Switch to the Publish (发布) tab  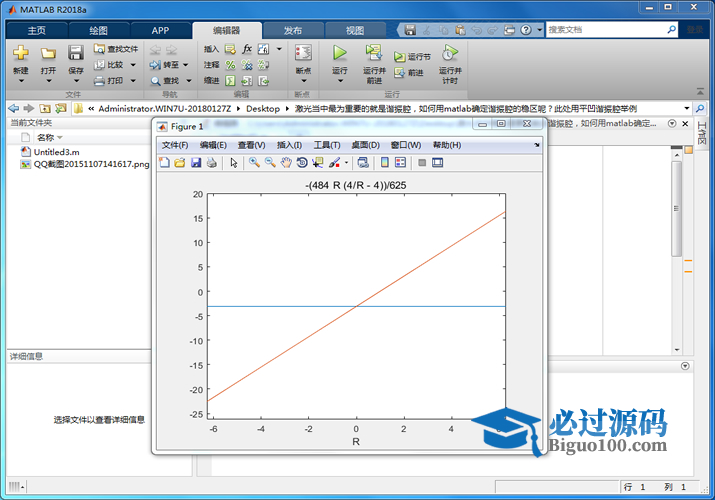point(293,31)
